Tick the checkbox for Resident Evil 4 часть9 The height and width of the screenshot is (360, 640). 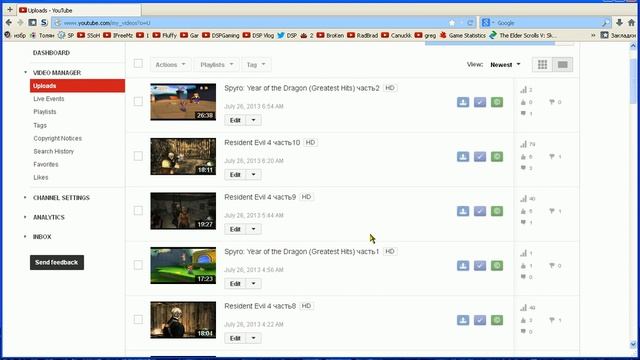138,210
